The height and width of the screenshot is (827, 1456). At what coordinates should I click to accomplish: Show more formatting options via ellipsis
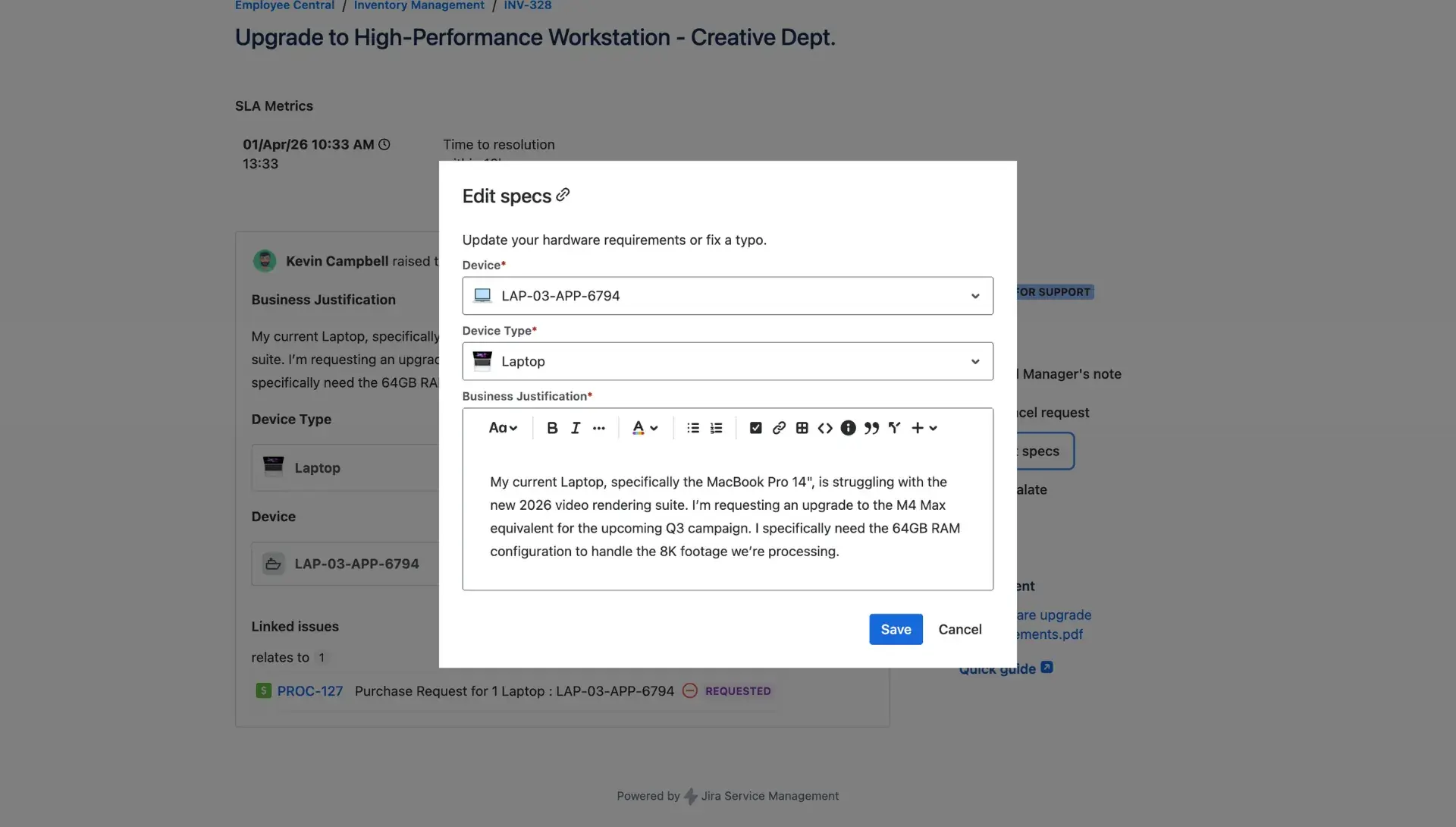point(599,427)
